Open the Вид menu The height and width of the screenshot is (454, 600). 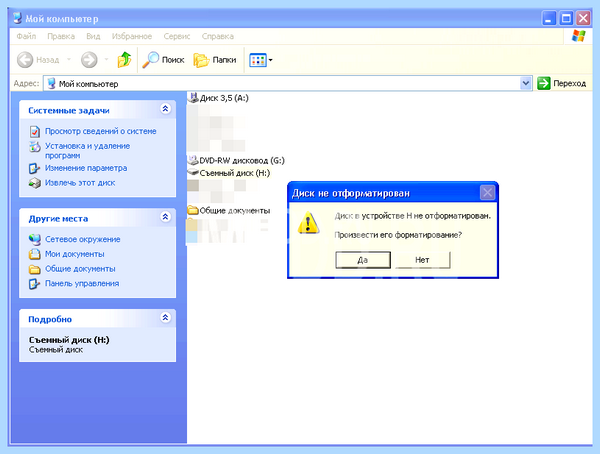(93, 36)
